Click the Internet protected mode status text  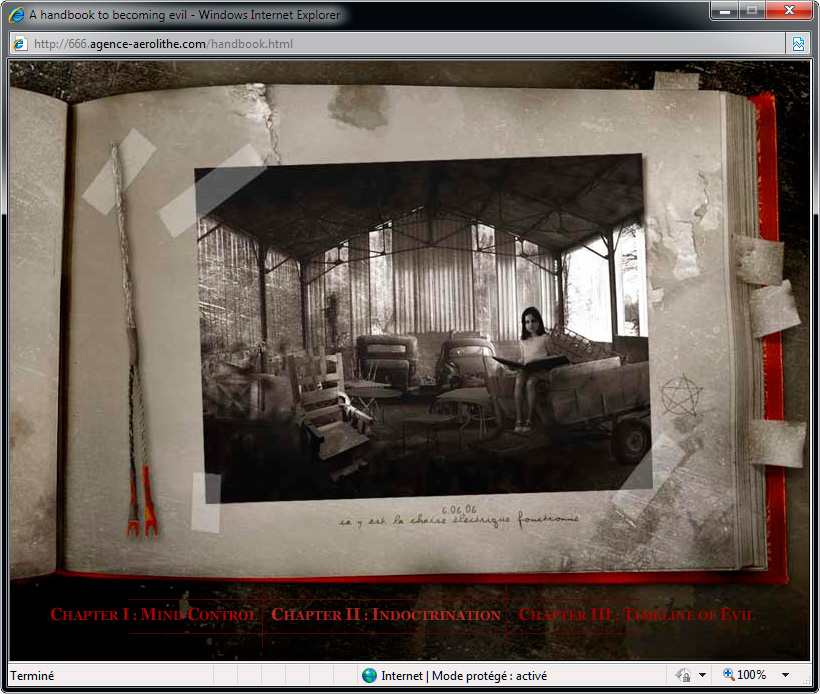click(463, 676)
